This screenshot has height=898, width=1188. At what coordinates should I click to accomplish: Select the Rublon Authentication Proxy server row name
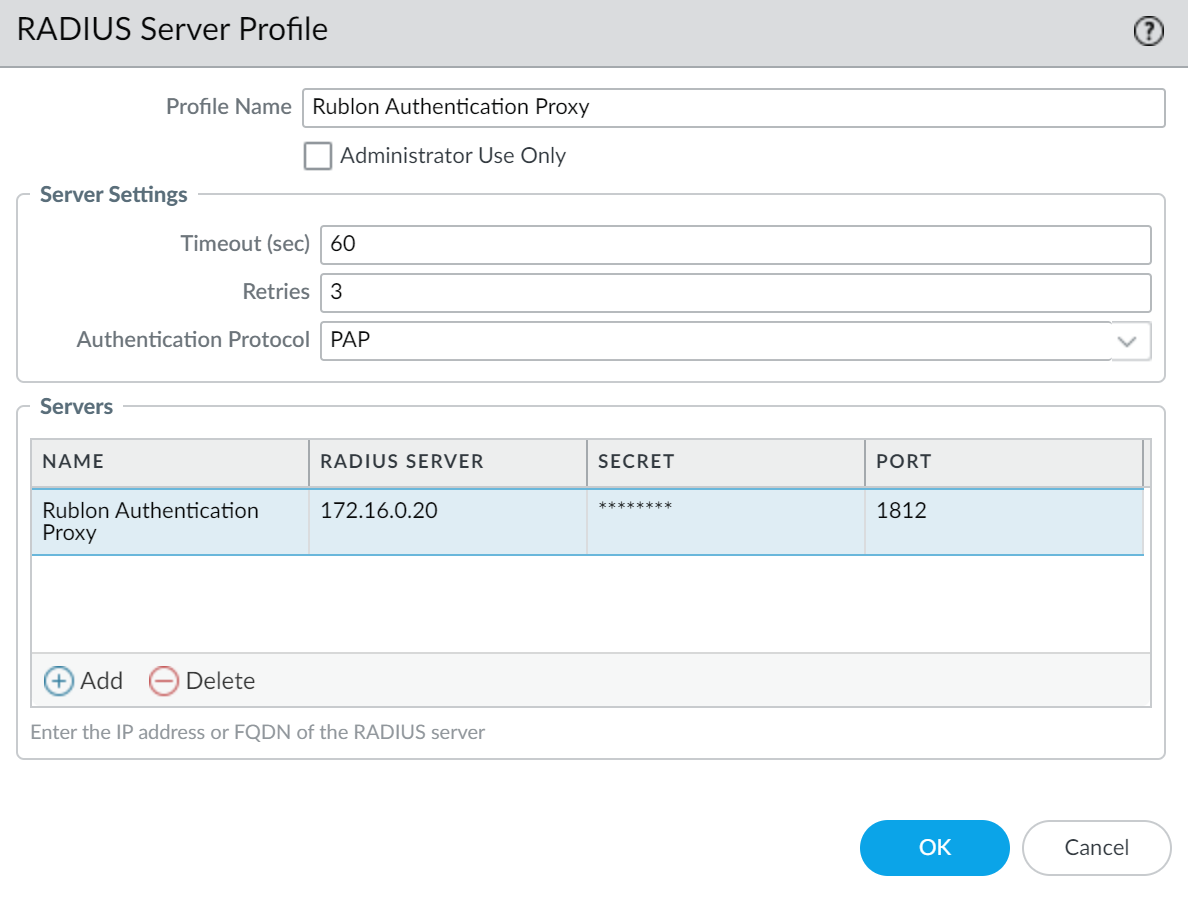coord(150,521)
